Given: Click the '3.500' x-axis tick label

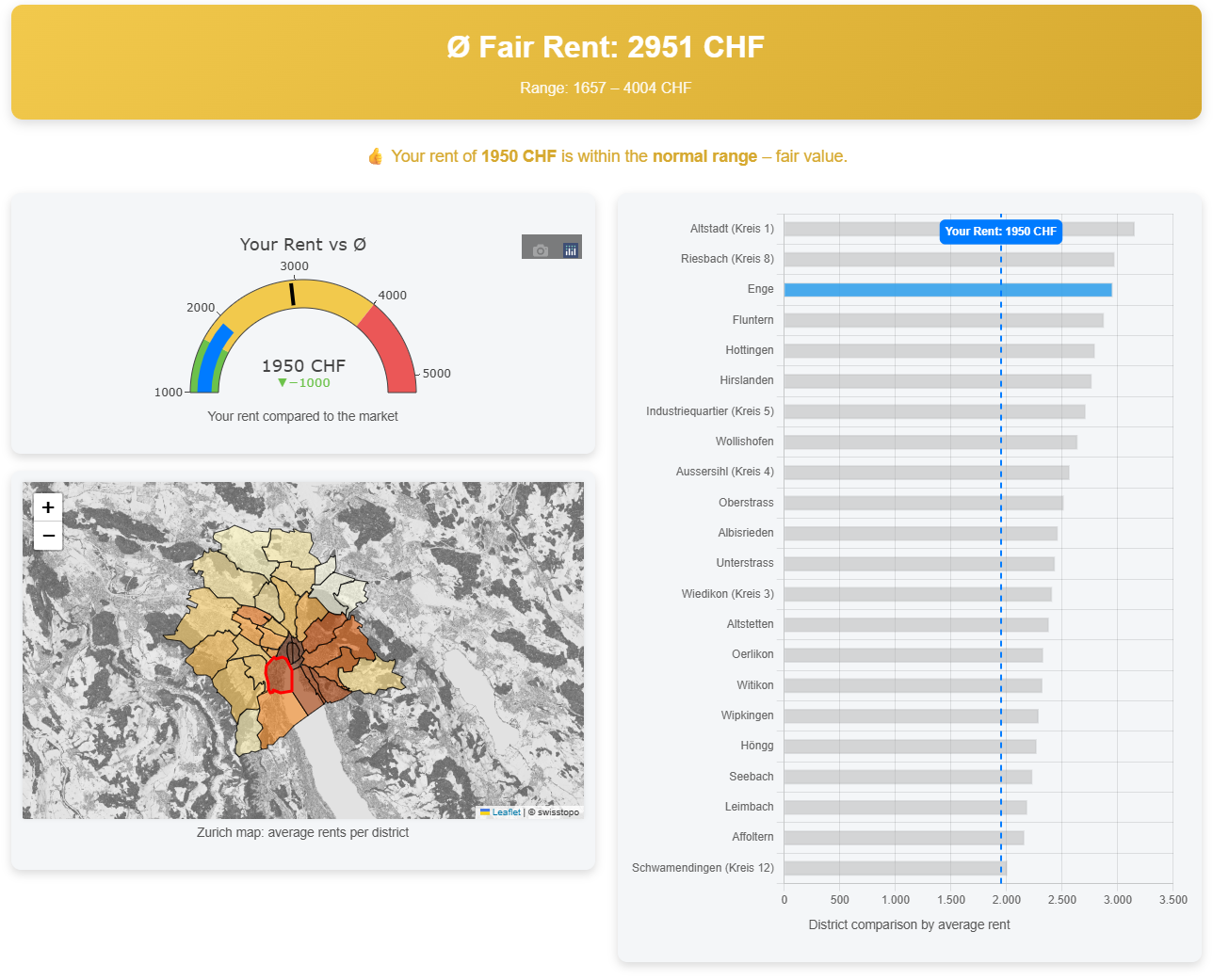Looking at the screenshot, I should click(x=1173, y=900).
